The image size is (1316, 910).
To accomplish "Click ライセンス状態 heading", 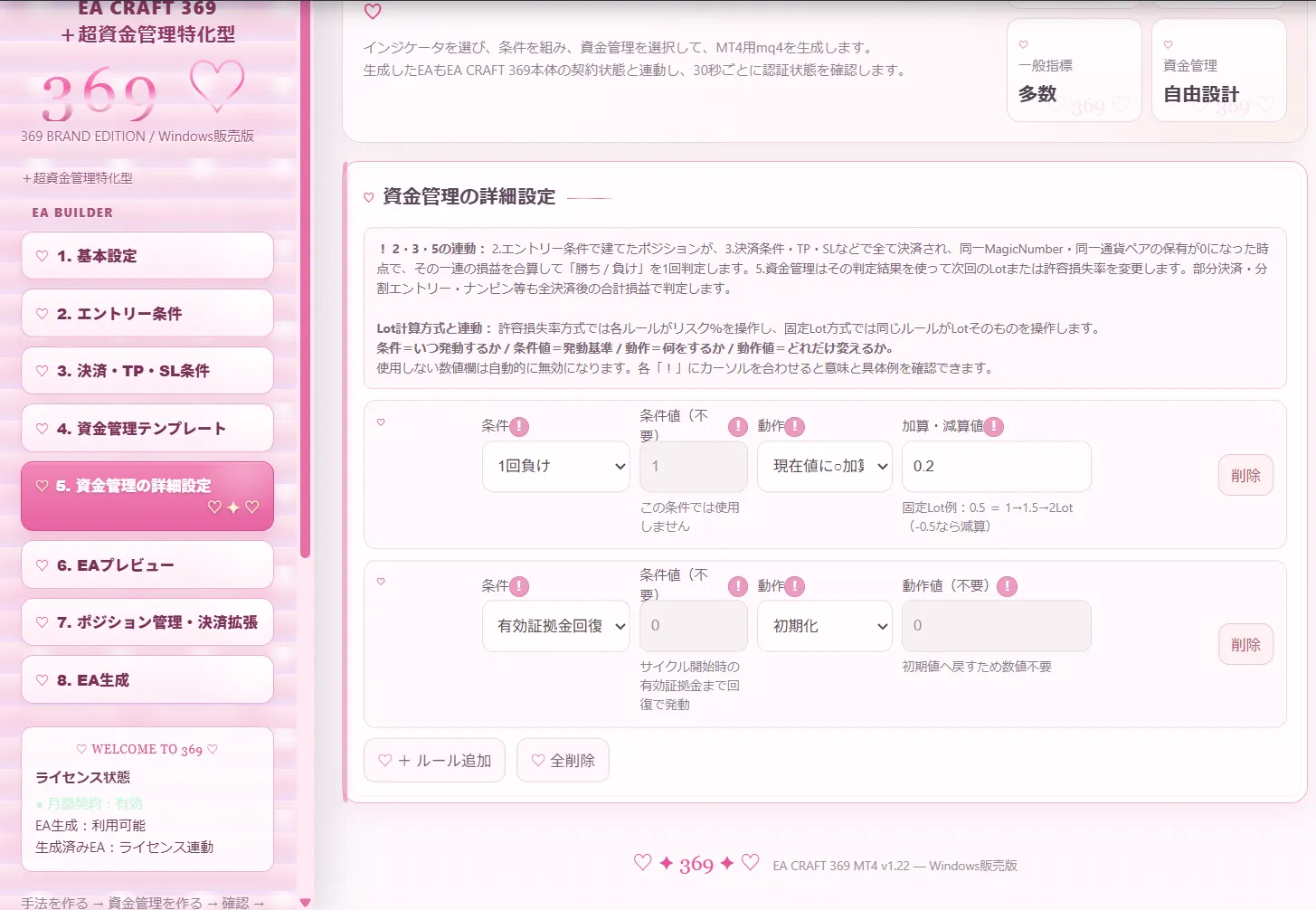I will [x=83, y=777].
